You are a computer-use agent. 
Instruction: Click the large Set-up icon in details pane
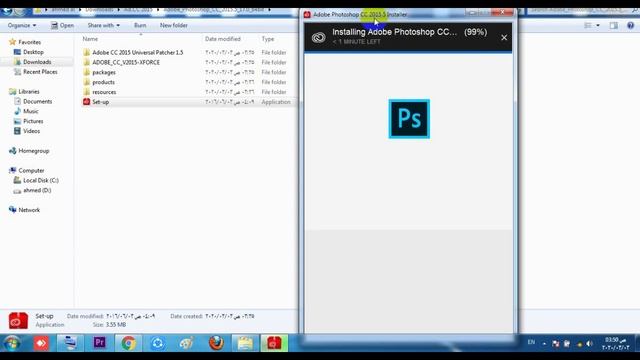coord(18,320)
